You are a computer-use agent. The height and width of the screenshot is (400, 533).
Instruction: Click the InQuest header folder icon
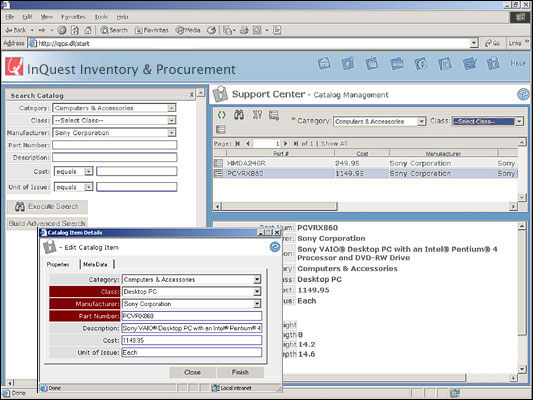coord(397,63)
